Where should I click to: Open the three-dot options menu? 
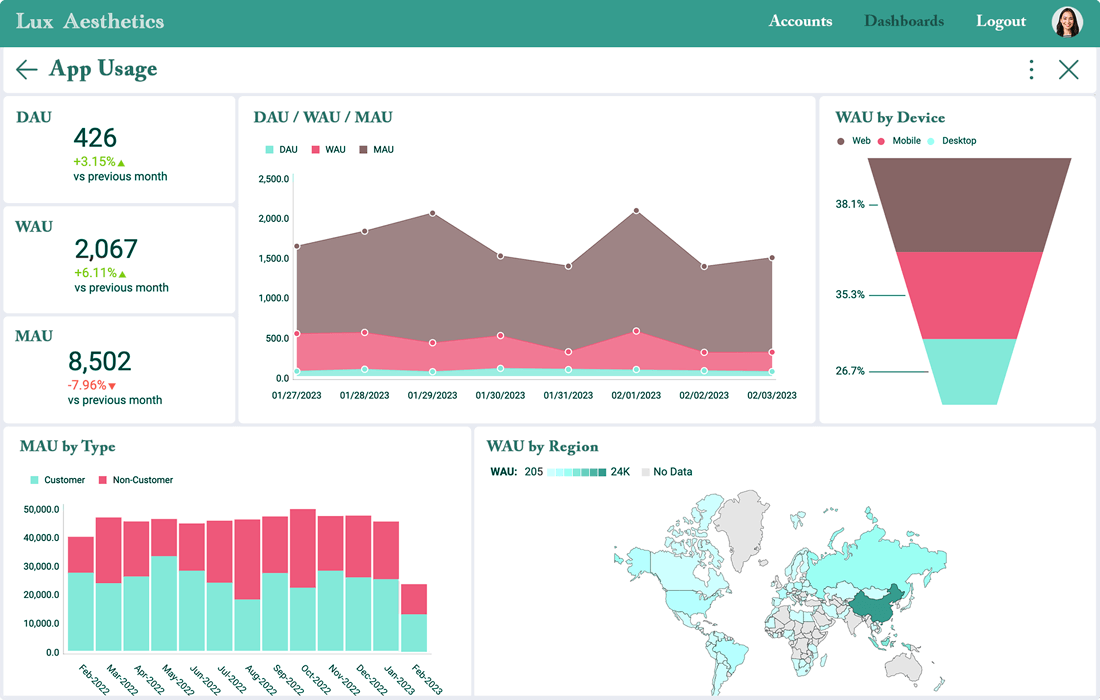[x=1031, y=69]
